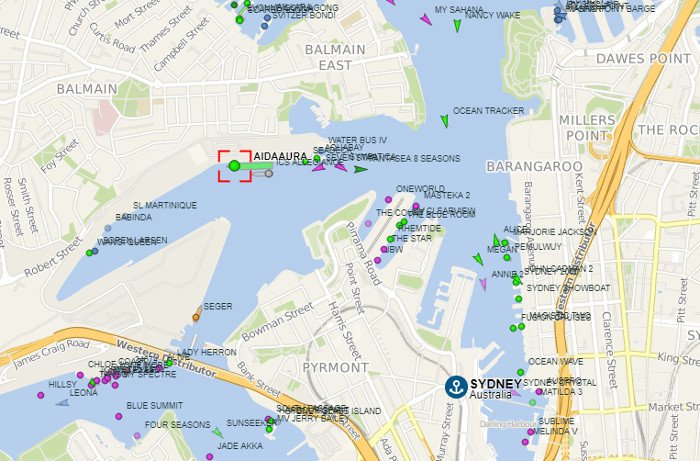Click the SYDNEY SHOWBOAT green marker

[518, 299]
